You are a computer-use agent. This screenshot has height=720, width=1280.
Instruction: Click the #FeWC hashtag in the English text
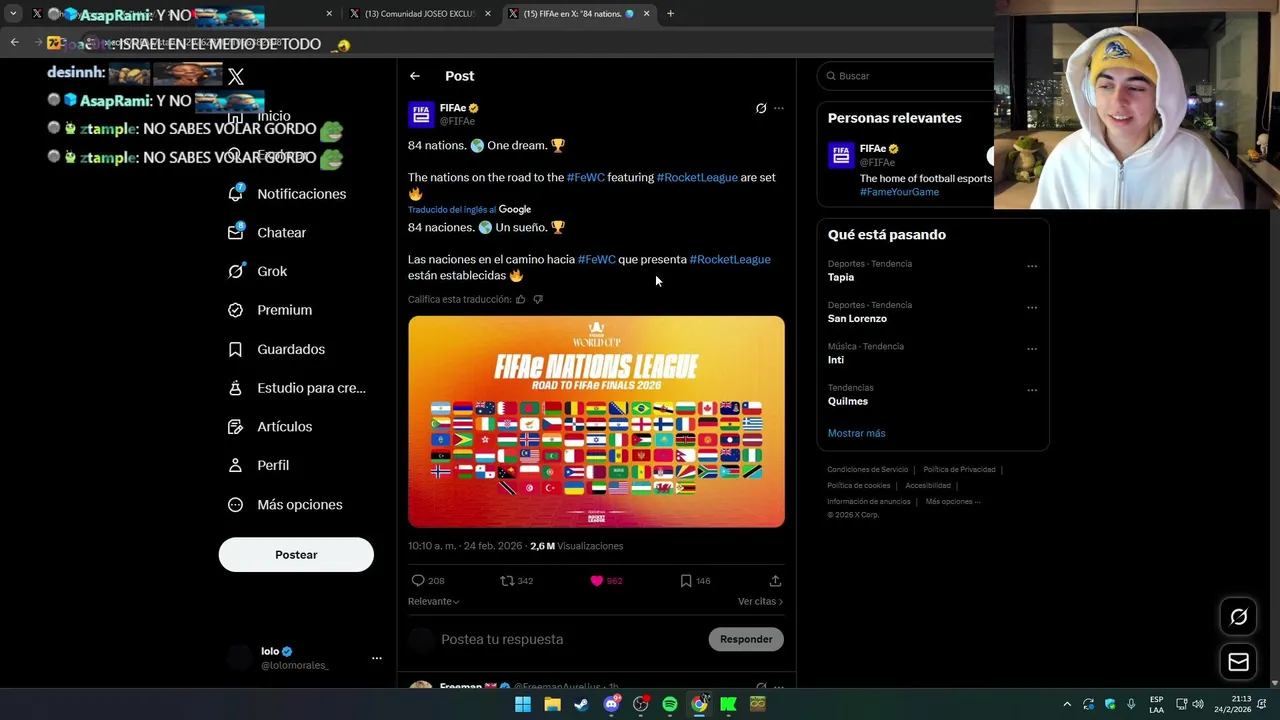click(x=586, y=177)
